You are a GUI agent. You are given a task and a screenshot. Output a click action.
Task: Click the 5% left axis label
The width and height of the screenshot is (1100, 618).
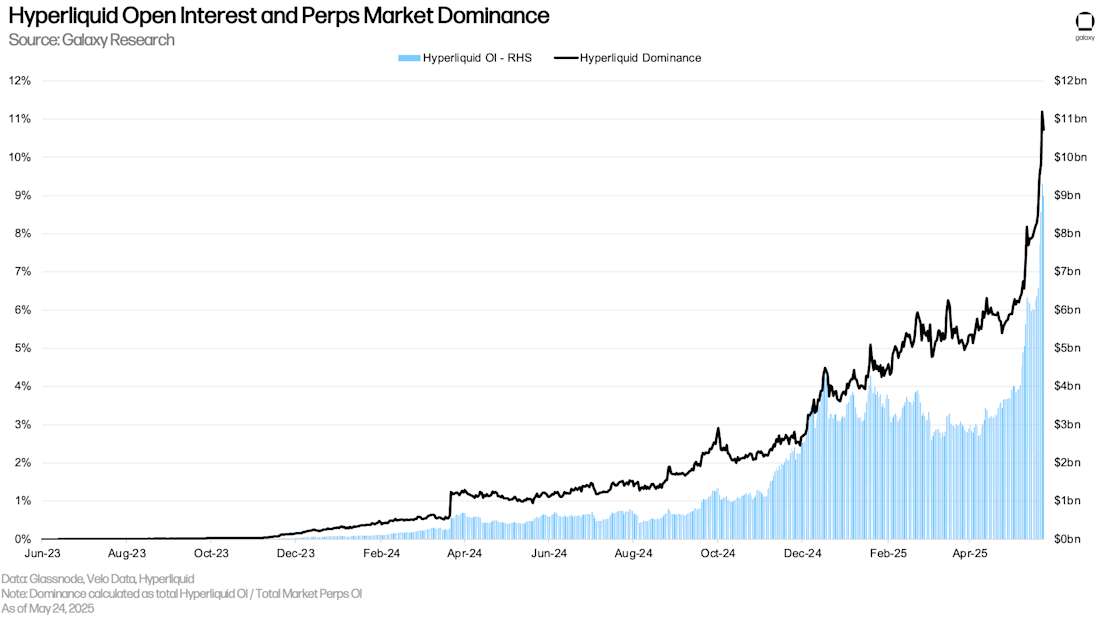pyautogui.click(x=22, y=348)
